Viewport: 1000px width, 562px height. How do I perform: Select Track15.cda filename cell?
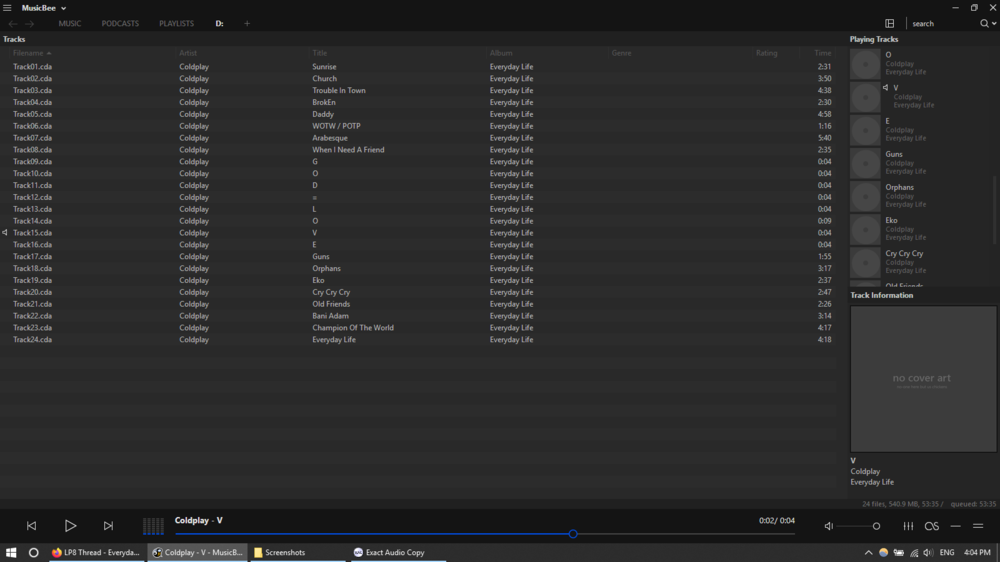33,233
